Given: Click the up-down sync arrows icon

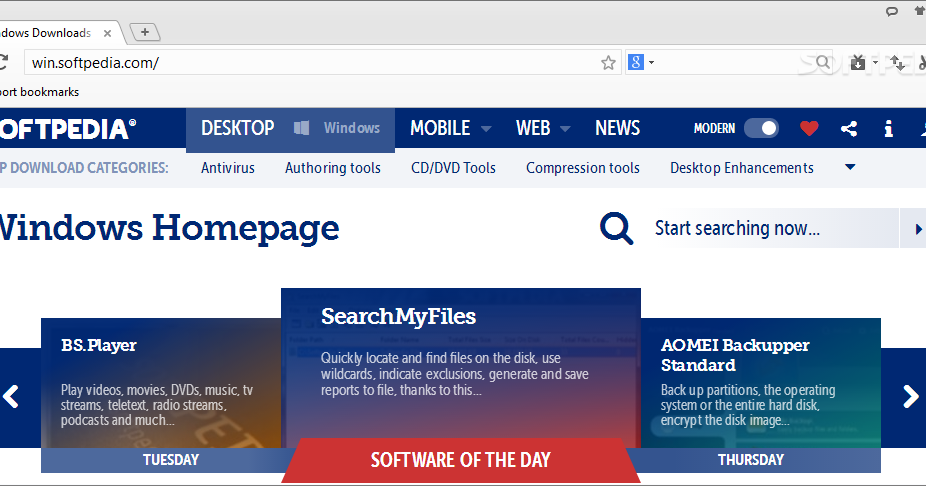Looking at the screenshot, I should [897, 62].
